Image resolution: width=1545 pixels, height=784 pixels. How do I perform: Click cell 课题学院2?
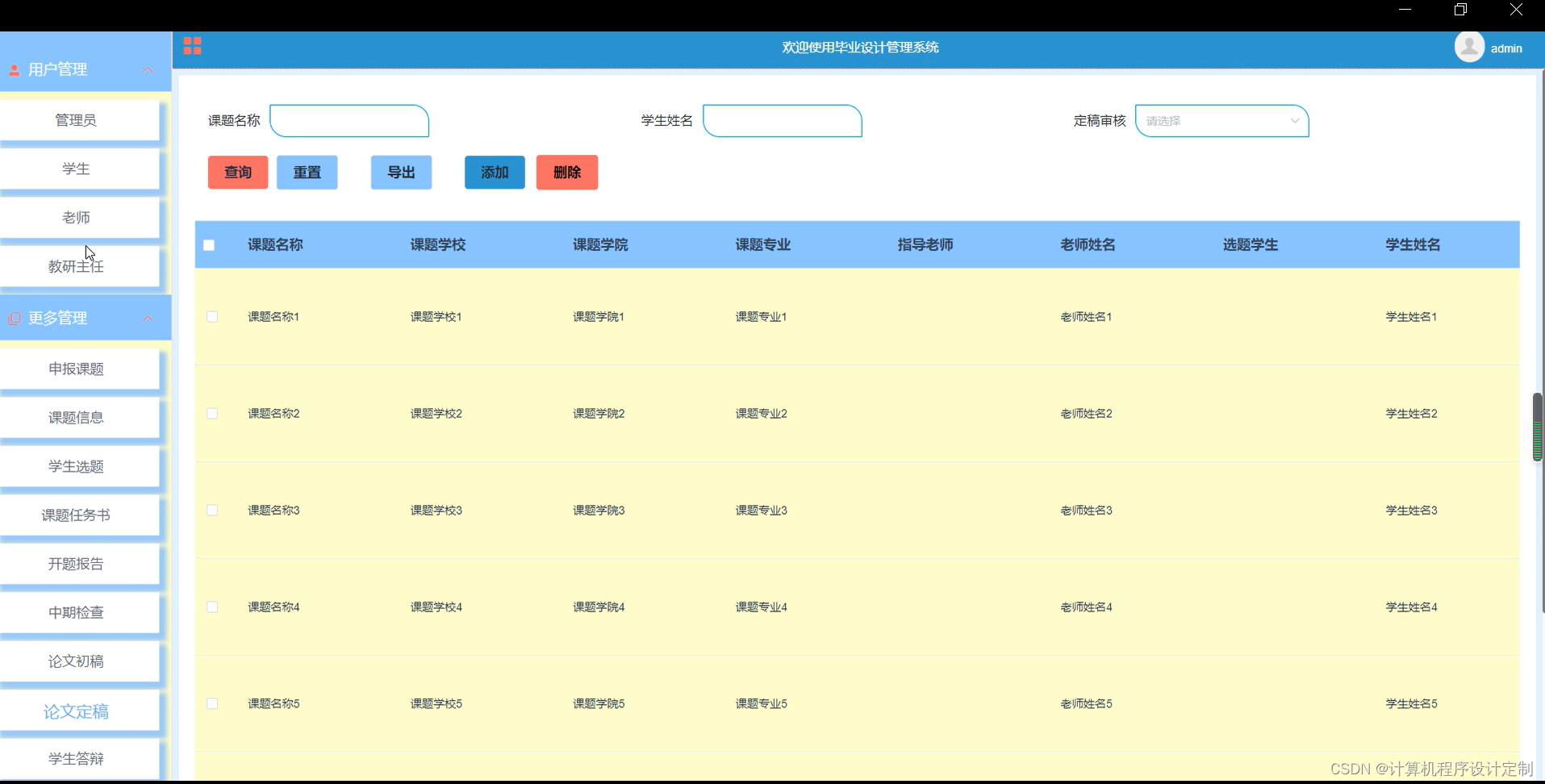point(599,414)
